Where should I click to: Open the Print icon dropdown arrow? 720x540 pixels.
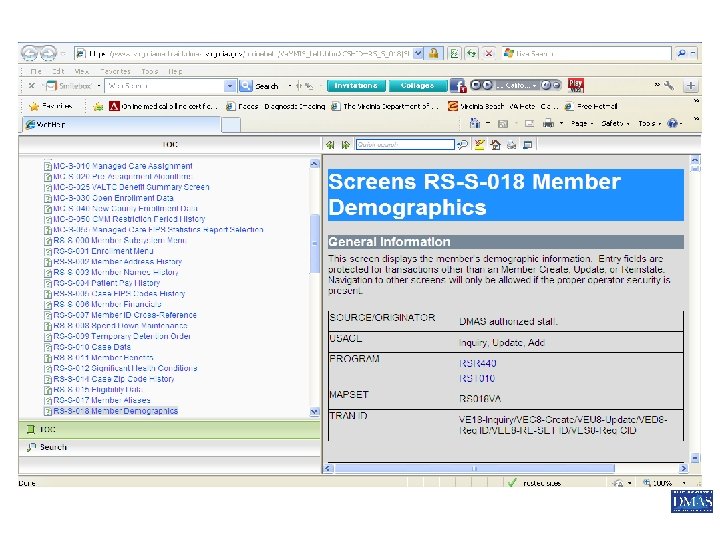point(561,124)
